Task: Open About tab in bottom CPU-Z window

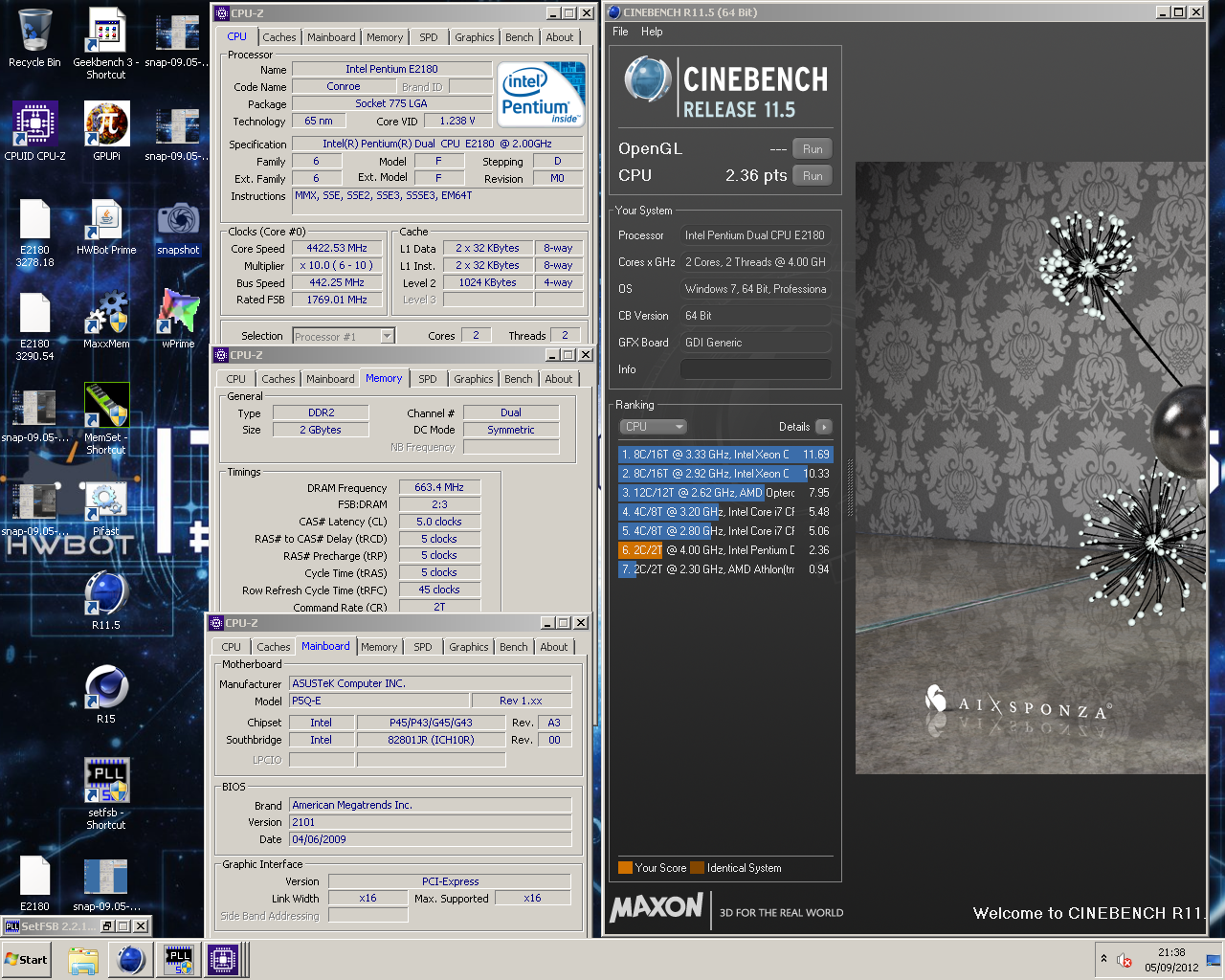Action: coord(554,647)
